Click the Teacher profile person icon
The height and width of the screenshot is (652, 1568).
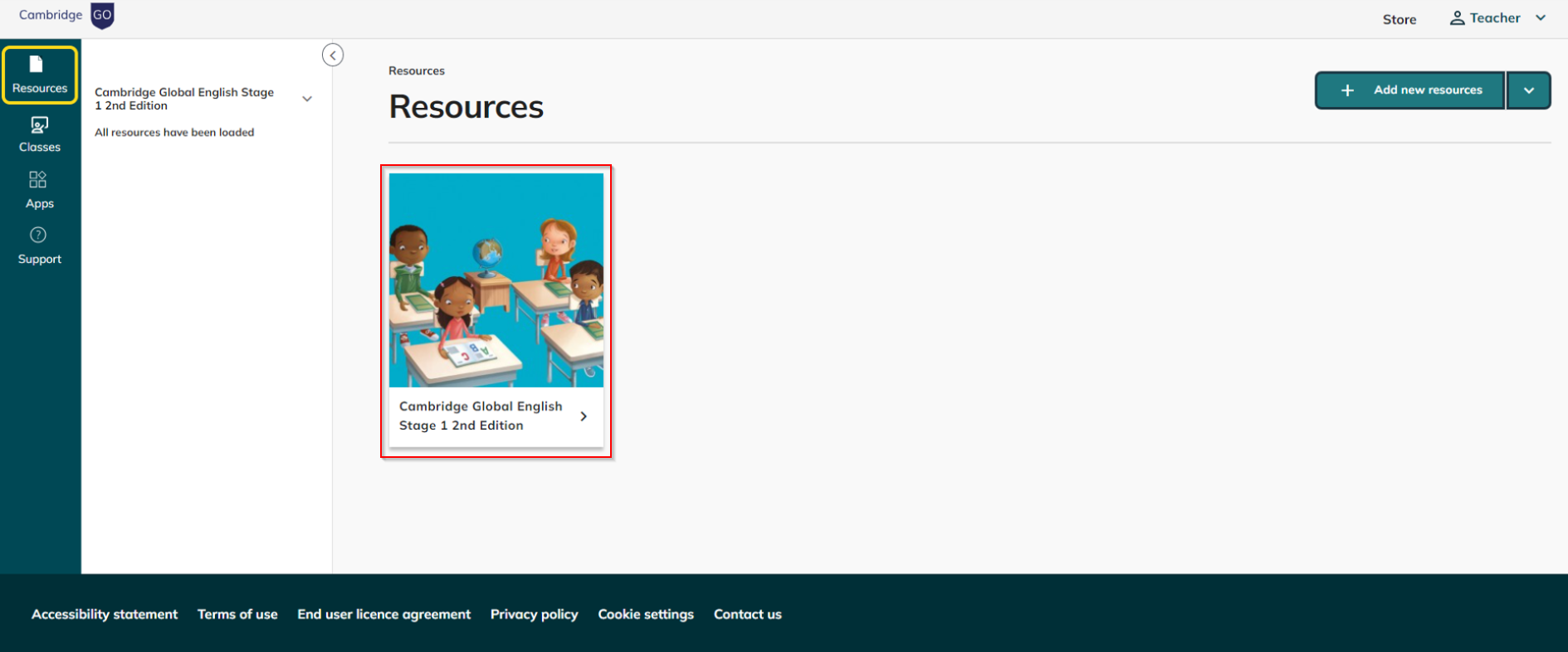tap(1457, 18)
